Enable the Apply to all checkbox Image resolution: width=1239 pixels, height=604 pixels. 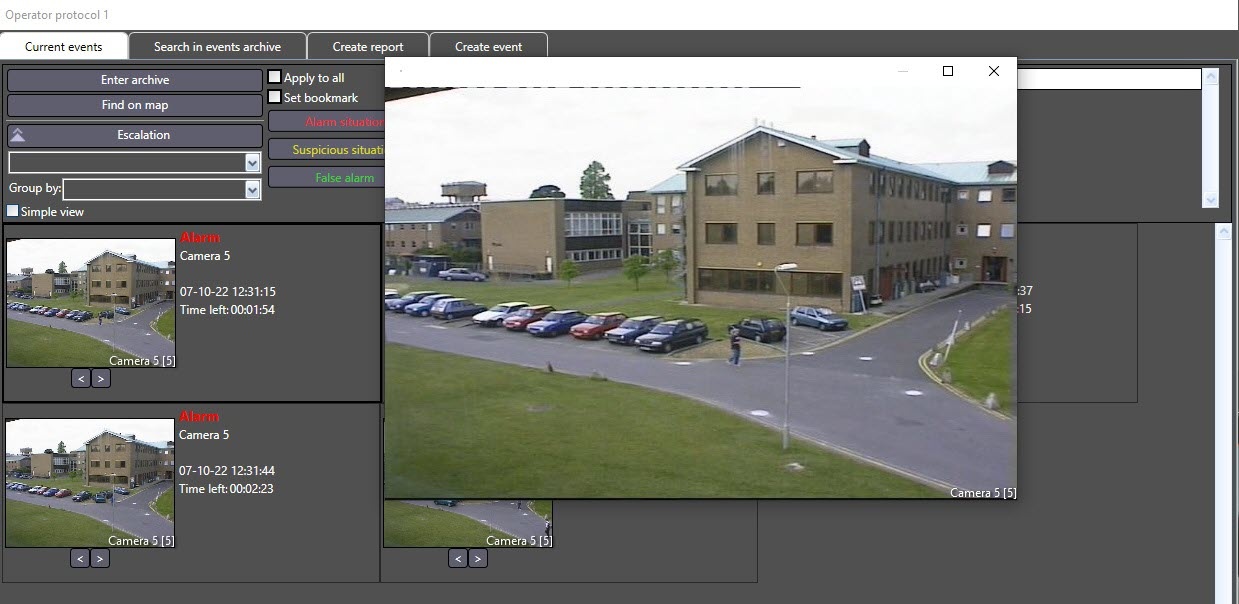(x=275, y=77)
